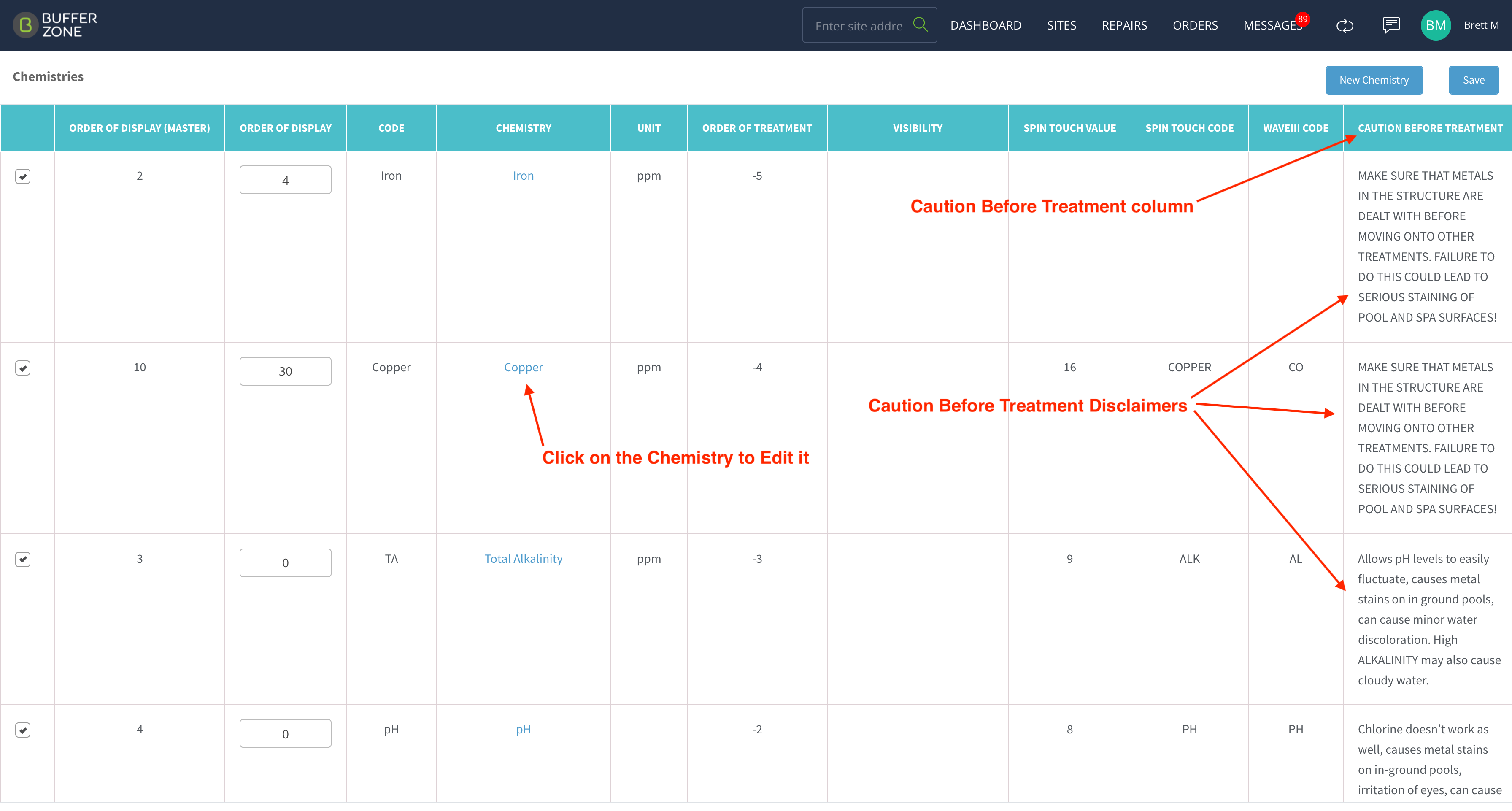Click pH row's spin touch value 8
This screenshot has height=811, width=1512.
(1069, 730)
